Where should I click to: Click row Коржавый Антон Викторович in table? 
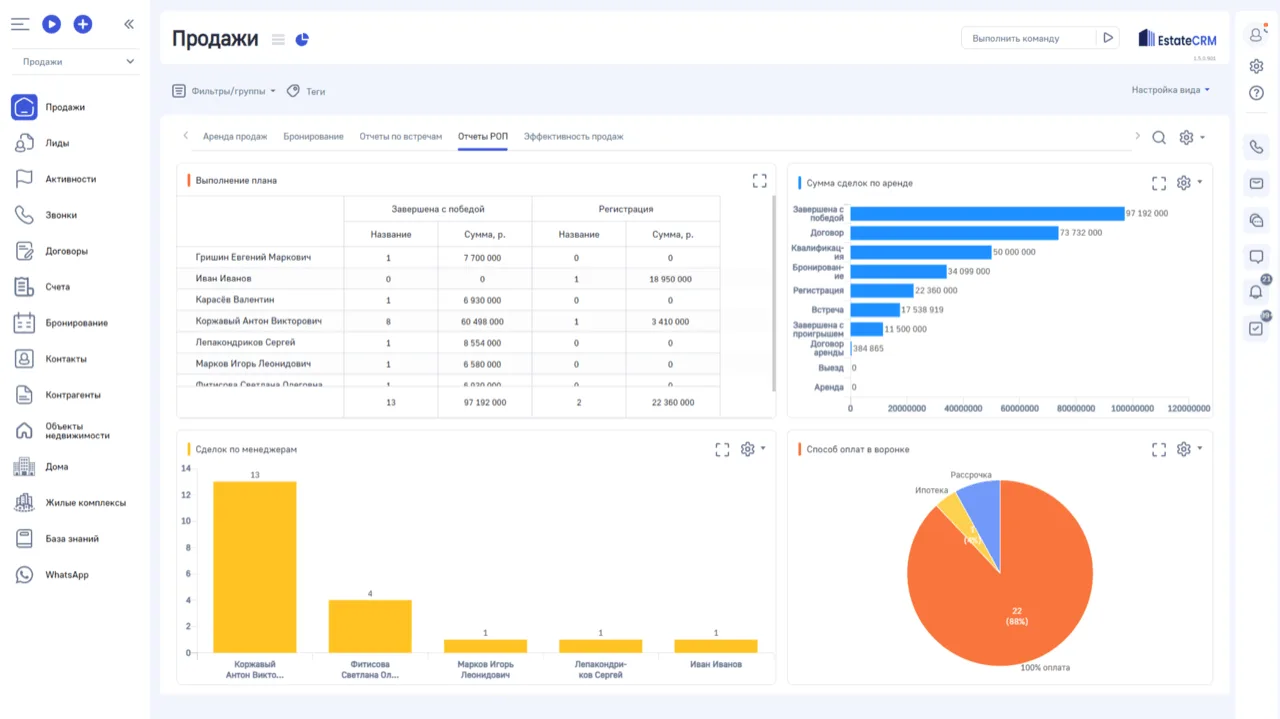(x=448, y=321)
